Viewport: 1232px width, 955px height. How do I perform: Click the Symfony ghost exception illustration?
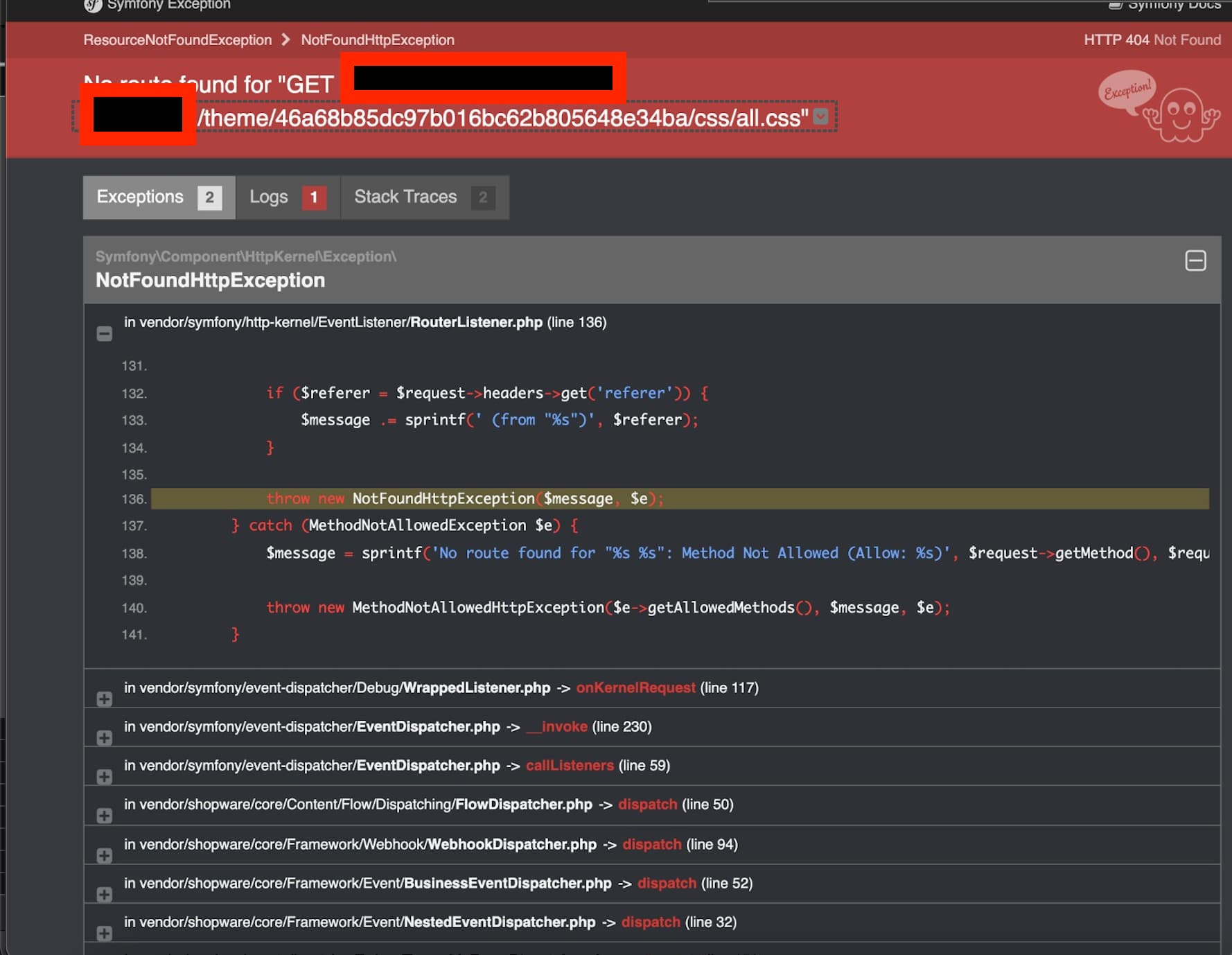(1159, 105)
